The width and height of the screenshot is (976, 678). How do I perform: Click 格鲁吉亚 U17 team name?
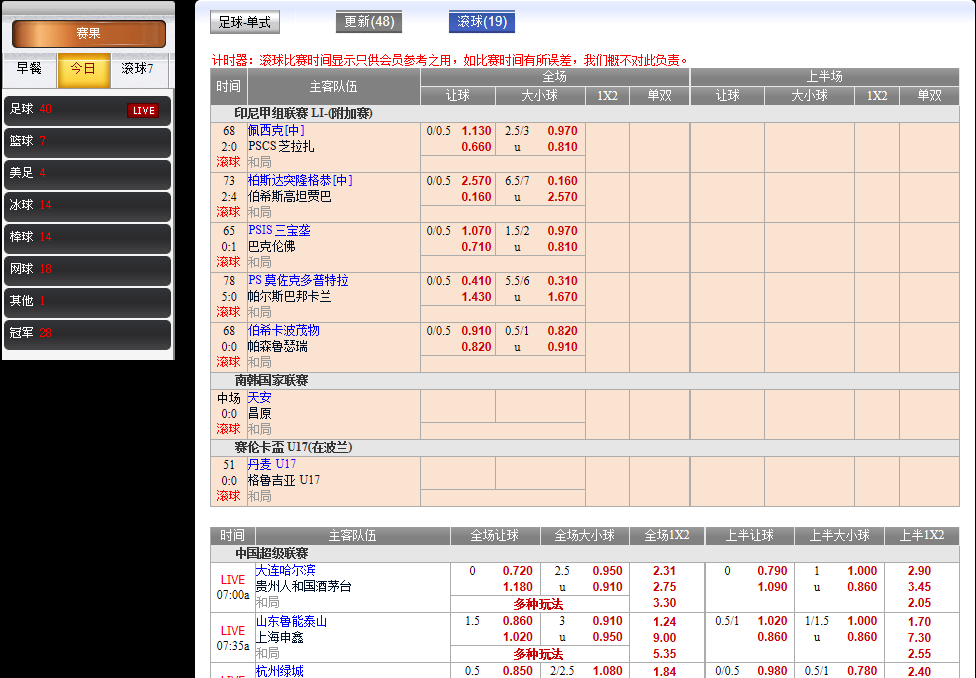(284, 480)
